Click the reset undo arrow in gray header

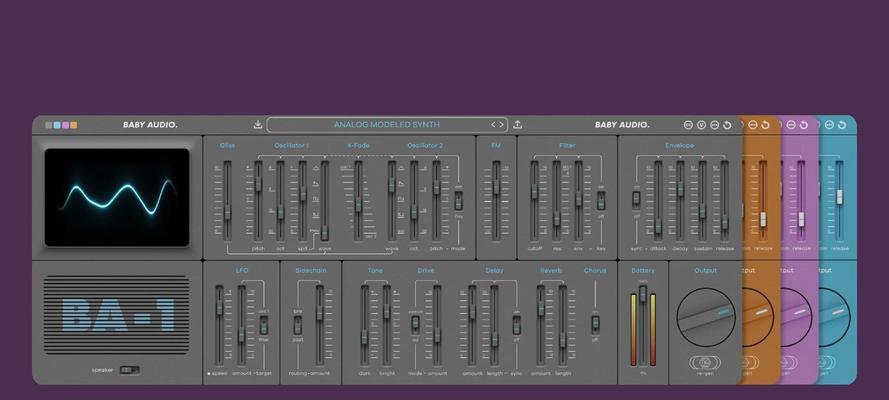click(727, 125)
